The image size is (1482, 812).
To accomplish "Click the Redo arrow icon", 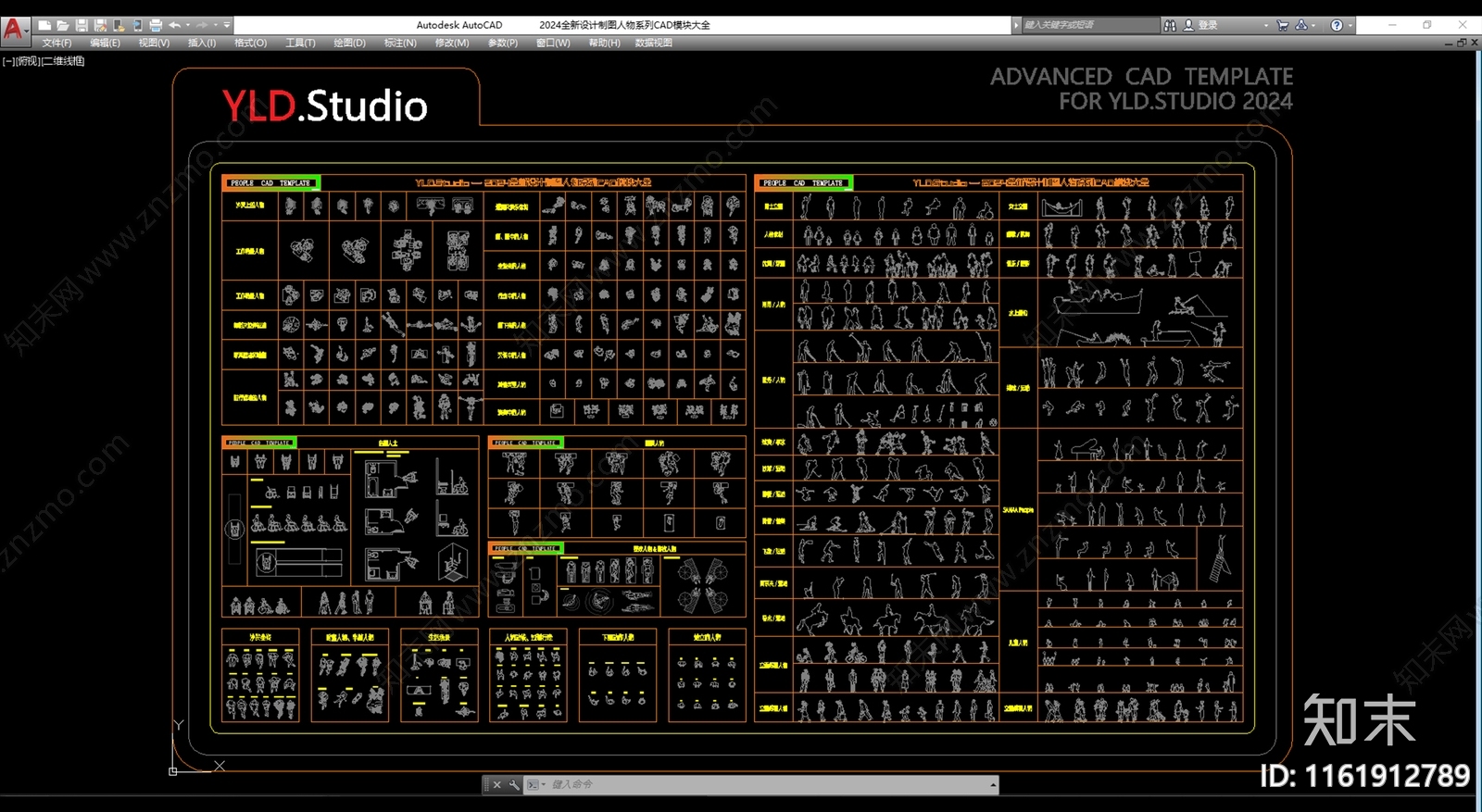I will pos(202,25).
